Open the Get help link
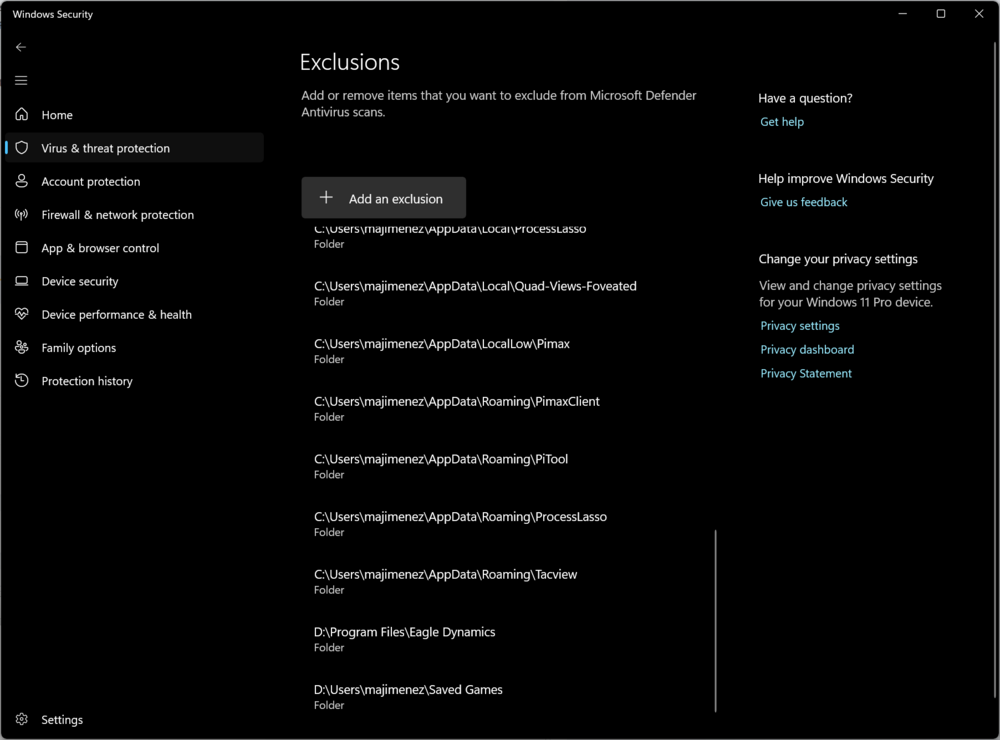The image size is (1000, 740). tap(782, 122)
